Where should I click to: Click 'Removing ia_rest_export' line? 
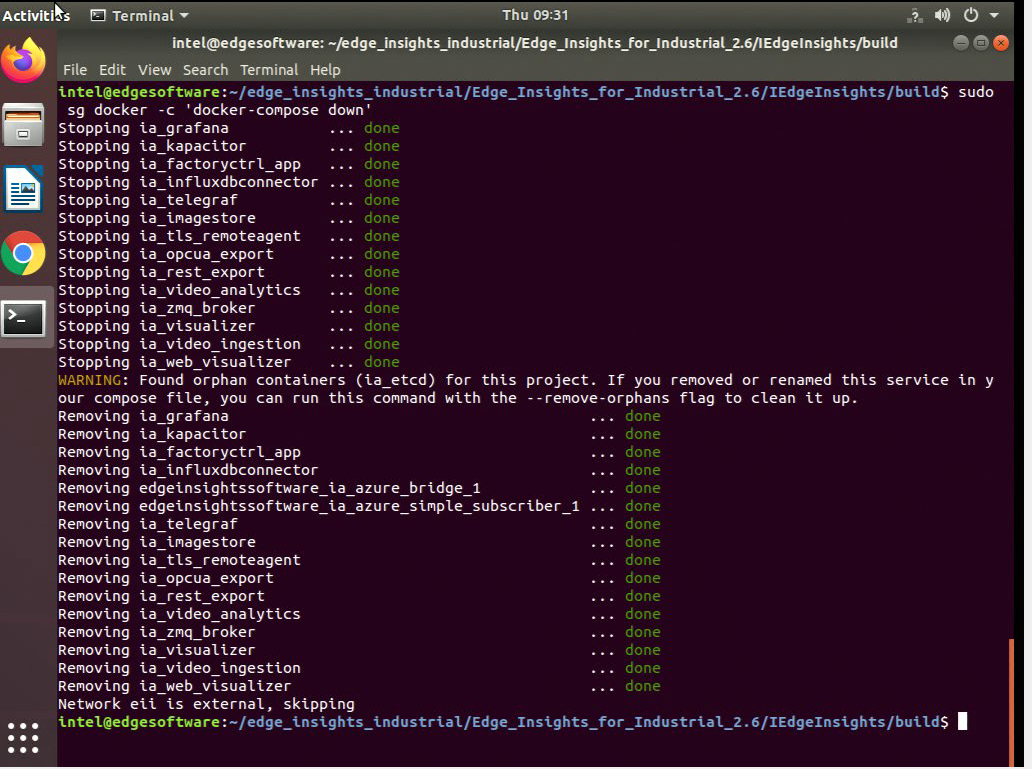coord(359,596)
